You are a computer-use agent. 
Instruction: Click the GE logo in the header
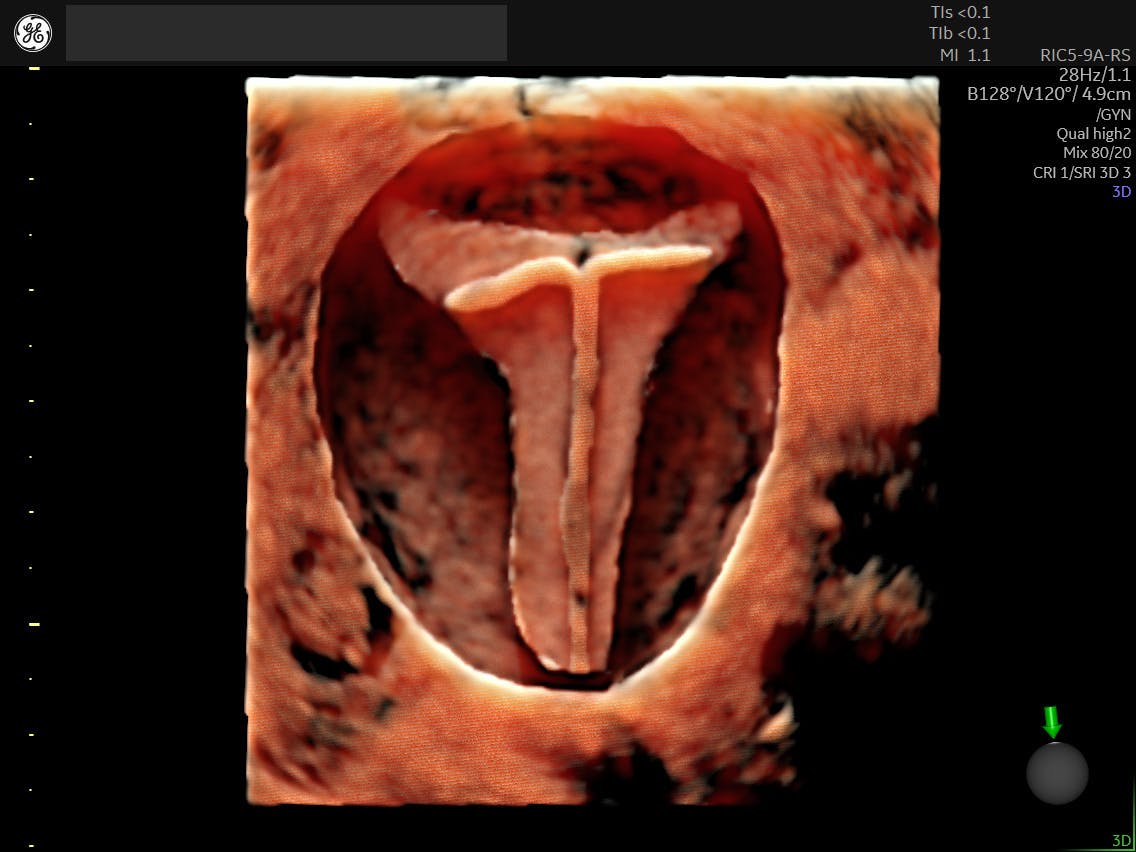tap(33, 34)
